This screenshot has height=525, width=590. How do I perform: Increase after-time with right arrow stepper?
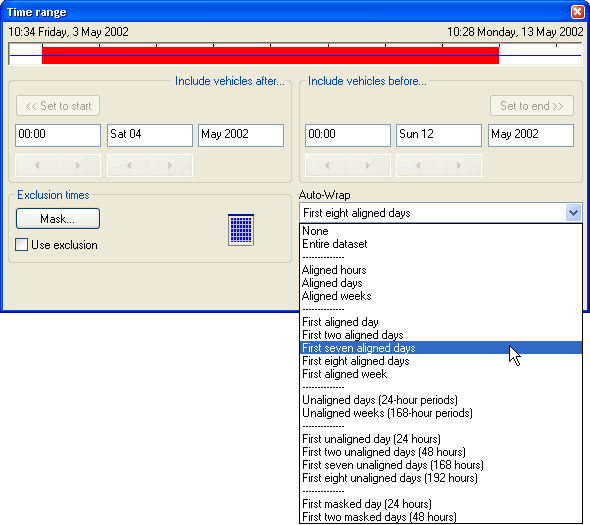click(78, 165)
